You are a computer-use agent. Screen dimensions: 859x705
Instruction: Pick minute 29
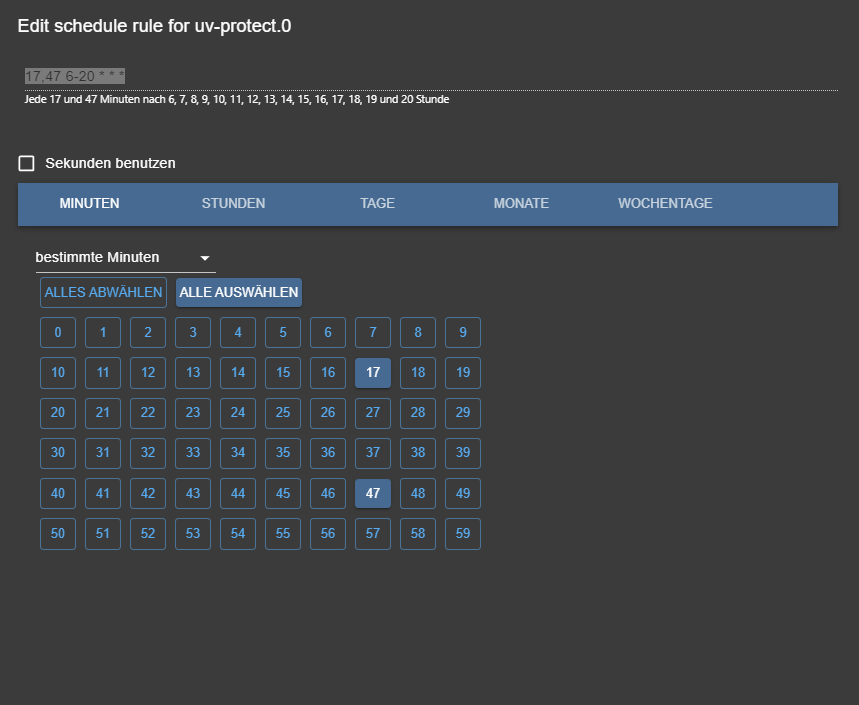(x=463, y=413)
